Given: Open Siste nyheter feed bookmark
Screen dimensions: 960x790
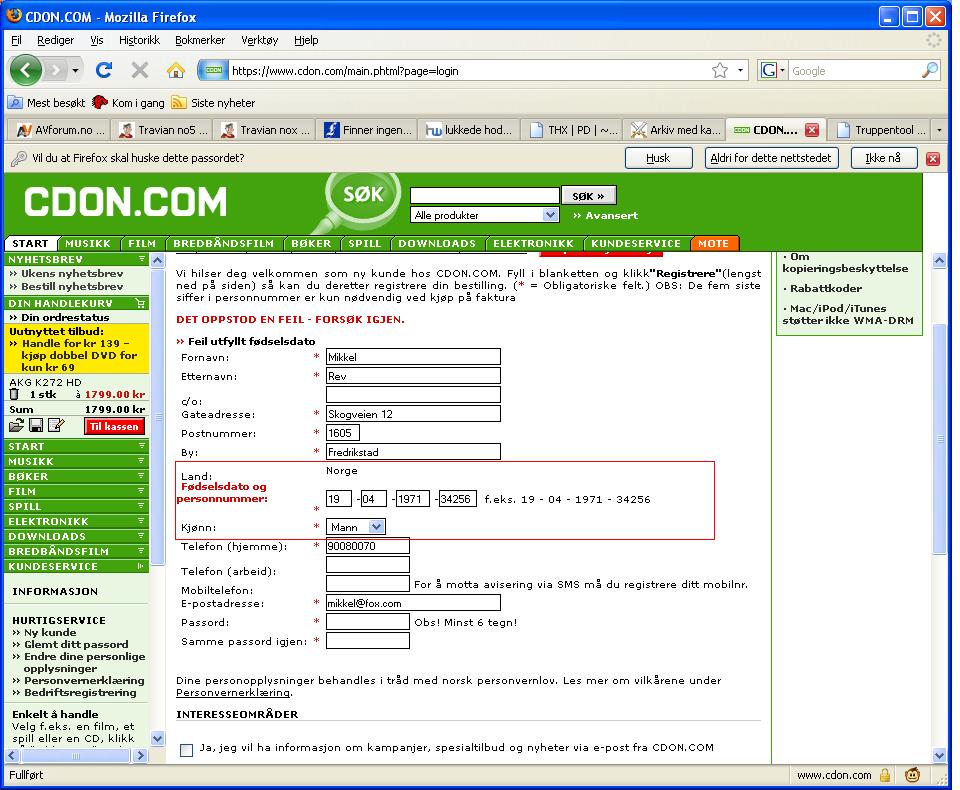Looking at the screenshot, I should (x=214, y=103).
